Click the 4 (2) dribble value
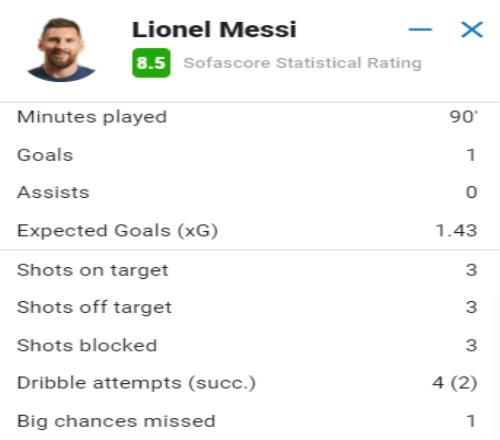 point(455,383)
